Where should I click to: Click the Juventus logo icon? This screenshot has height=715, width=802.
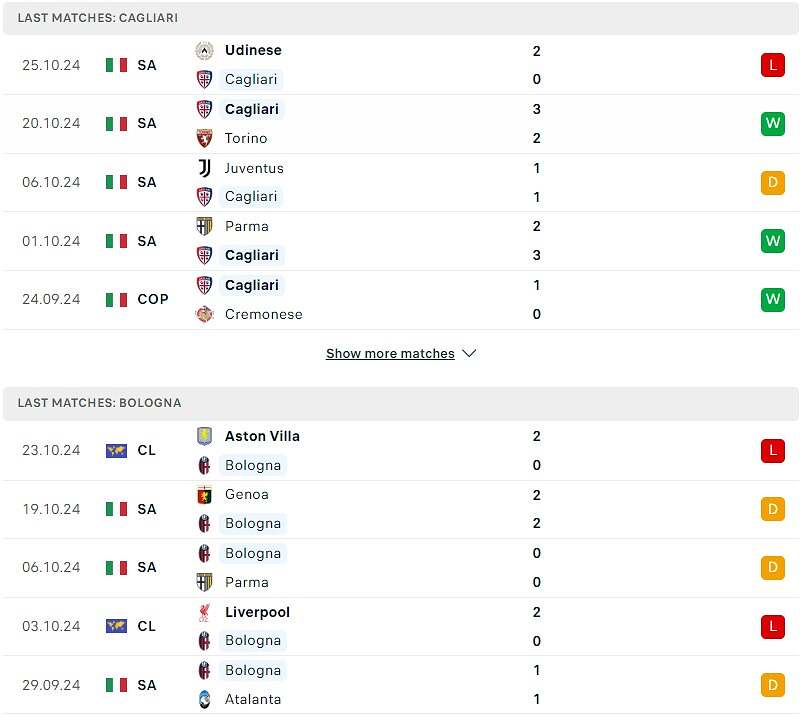tap(204, 168)
